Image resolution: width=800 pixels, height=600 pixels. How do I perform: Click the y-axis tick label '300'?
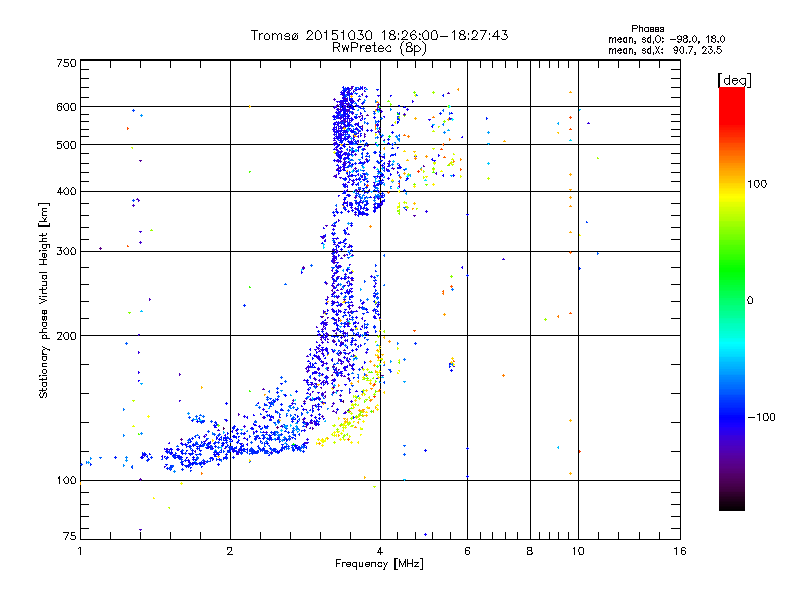66,252
